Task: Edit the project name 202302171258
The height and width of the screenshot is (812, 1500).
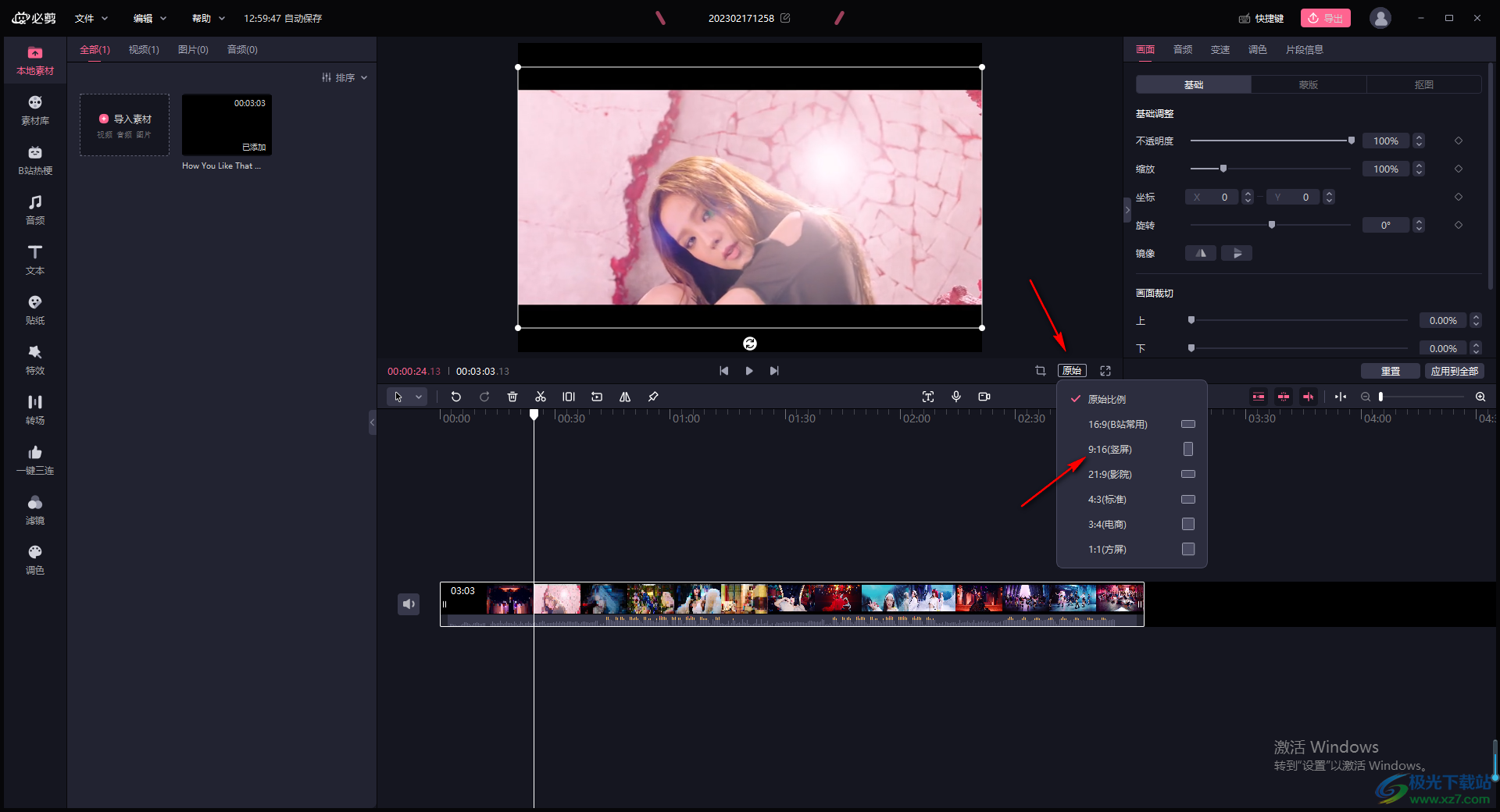Action: tap(785, 18)
